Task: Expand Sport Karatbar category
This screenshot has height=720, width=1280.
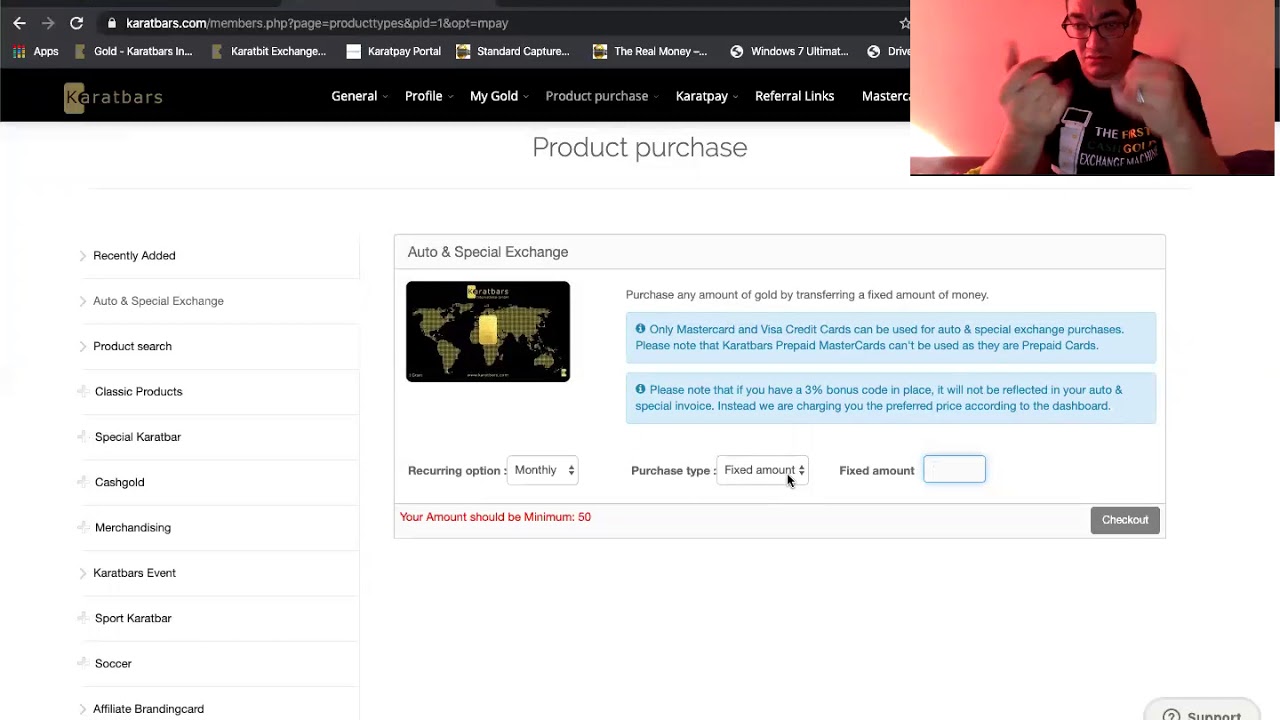Action: 133,618
